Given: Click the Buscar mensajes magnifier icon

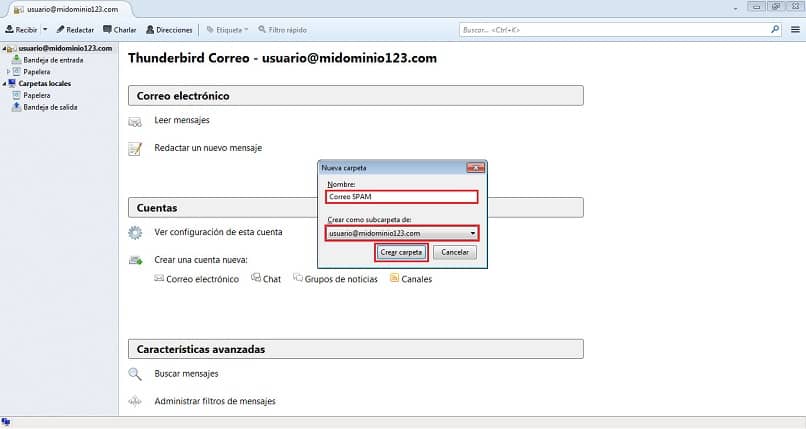Looking at the screenshot, I should coord(135,375).
